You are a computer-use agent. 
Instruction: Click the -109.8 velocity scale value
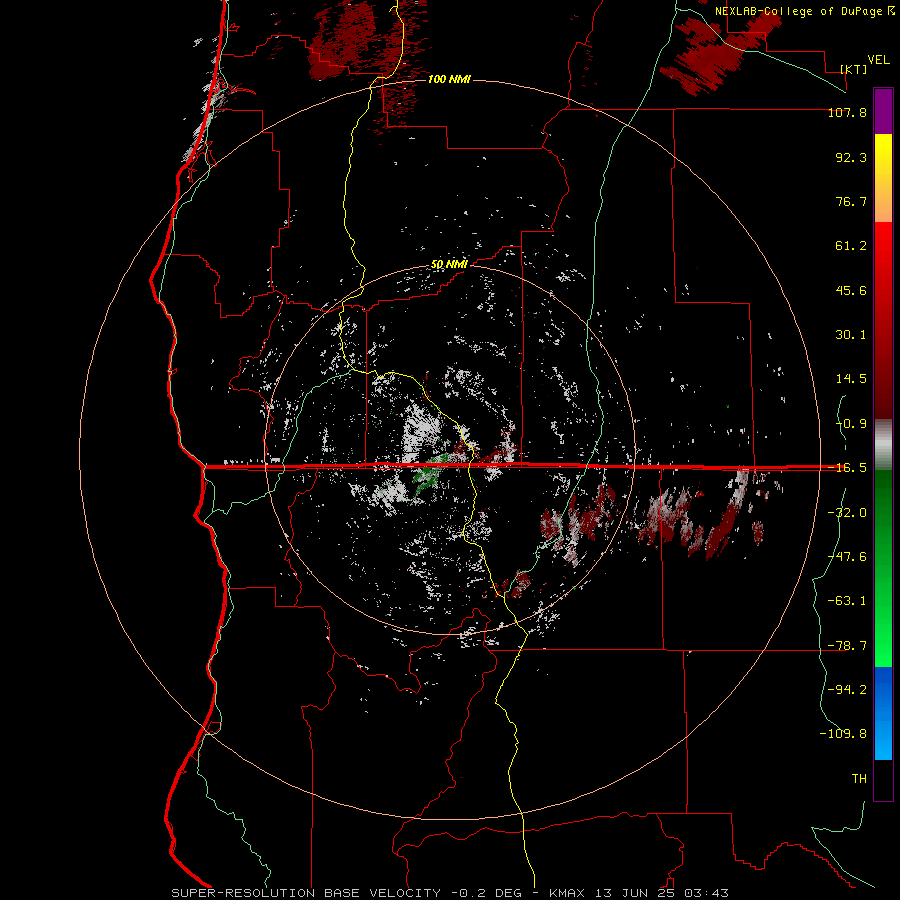coord(843,734)
